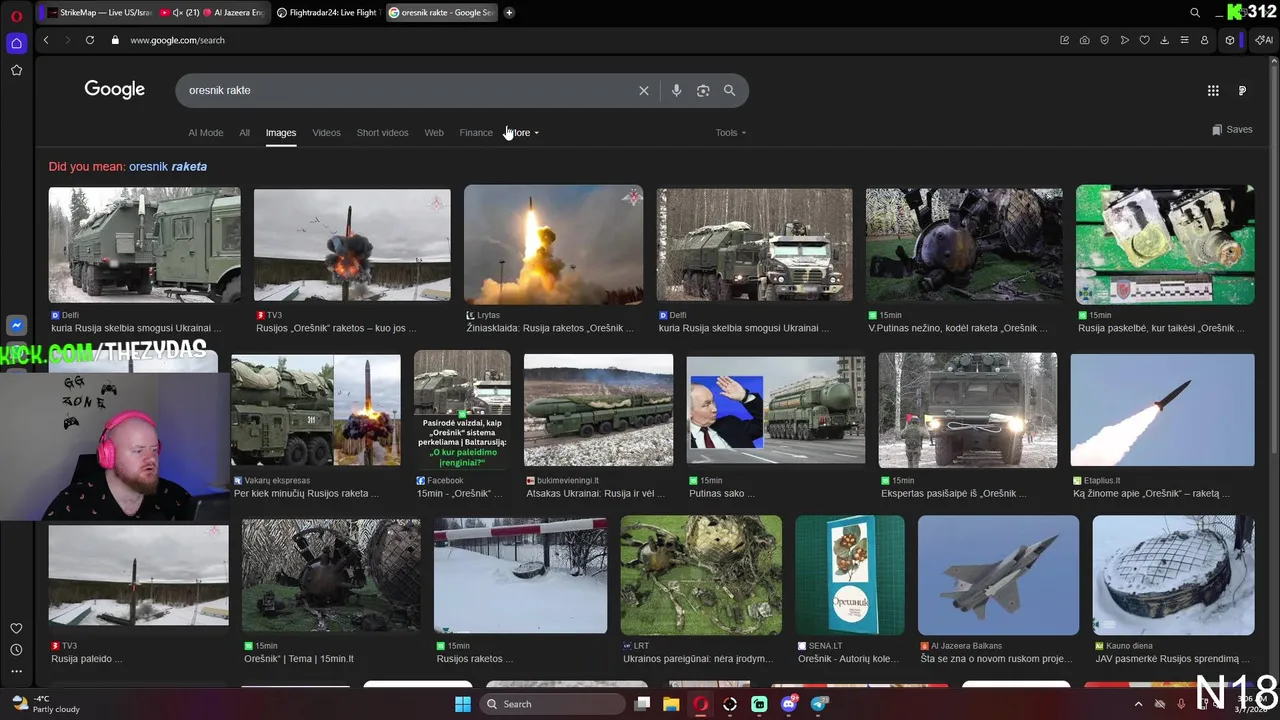
Task: Open sidebar heart personal news icon
Action: point(16,628)
